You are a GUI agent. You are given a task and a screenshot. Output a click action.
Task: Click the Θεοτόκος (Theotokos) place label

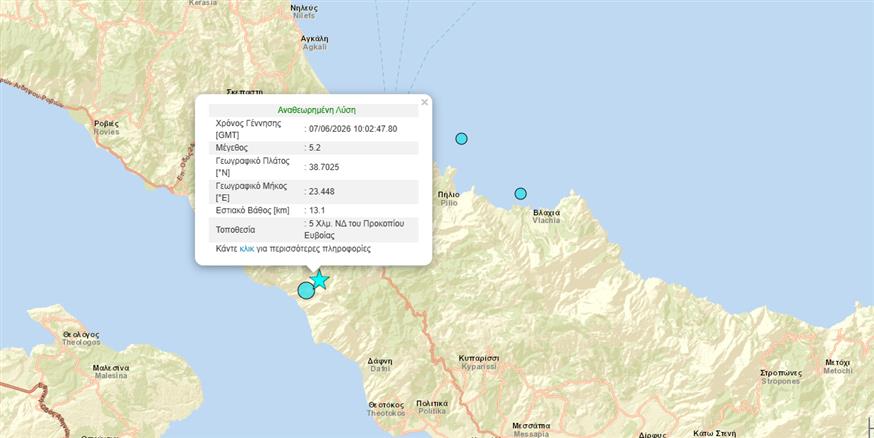[385, 408]
